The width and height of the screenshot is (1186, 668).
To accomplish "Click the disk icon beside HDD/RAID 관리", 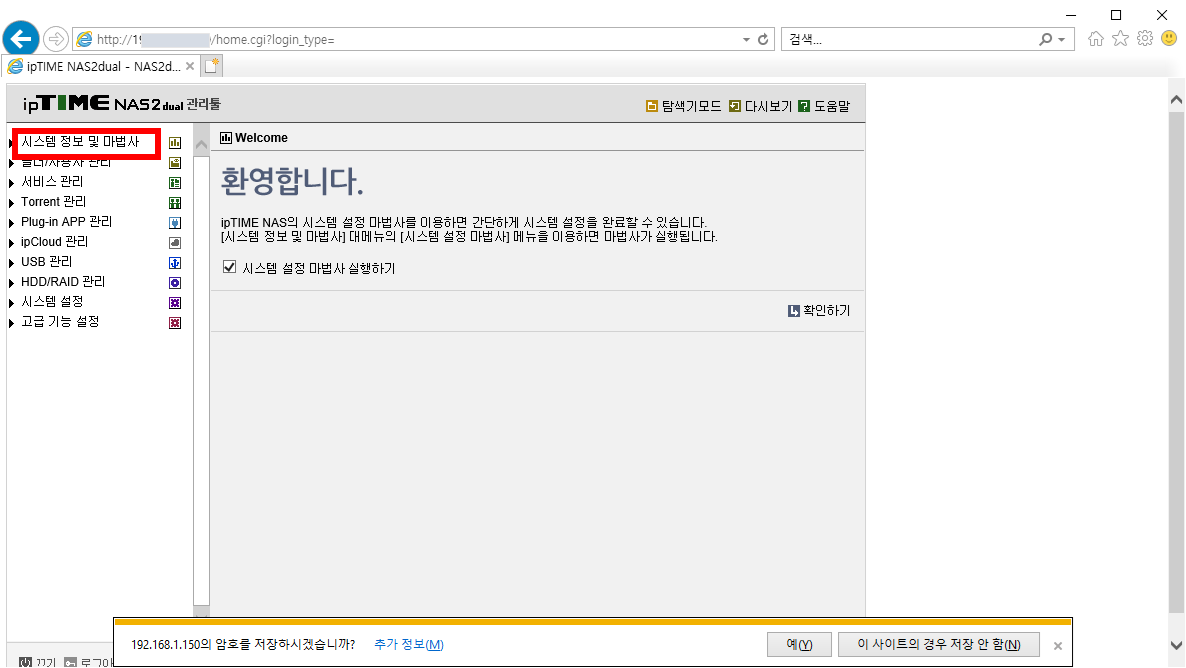I will [175, 283].
